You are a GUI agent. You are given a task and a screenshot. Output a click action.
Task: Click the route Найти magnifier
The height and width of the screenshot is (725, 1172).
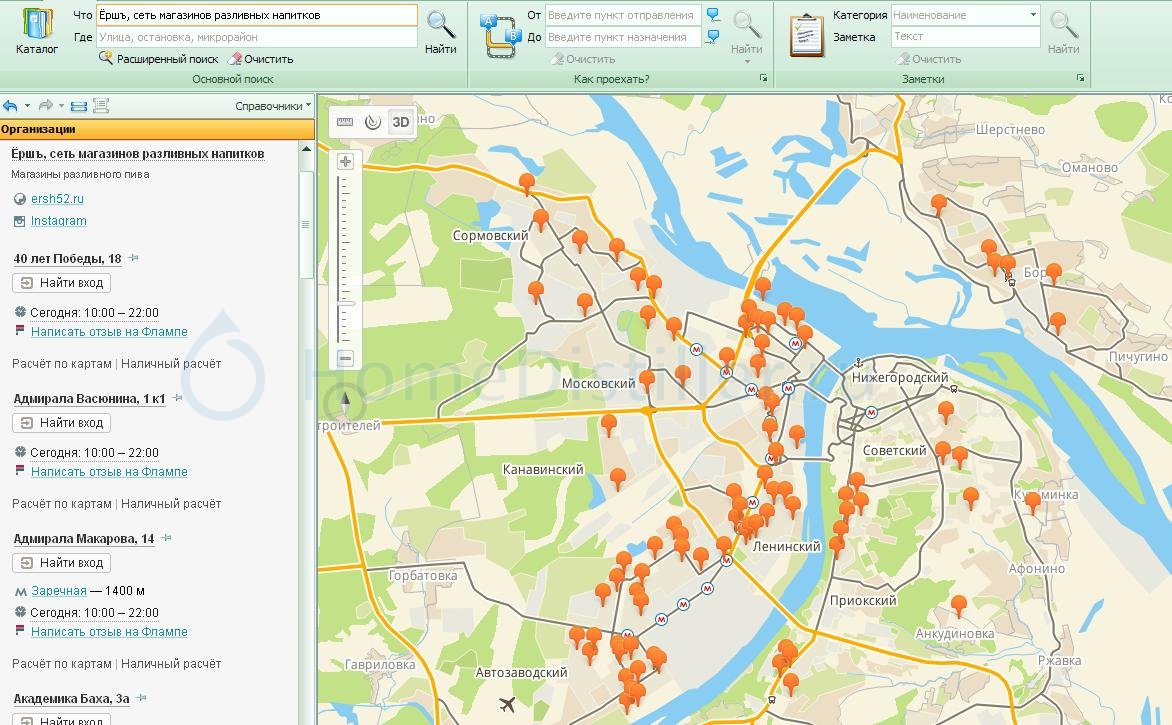click(746, 31)
